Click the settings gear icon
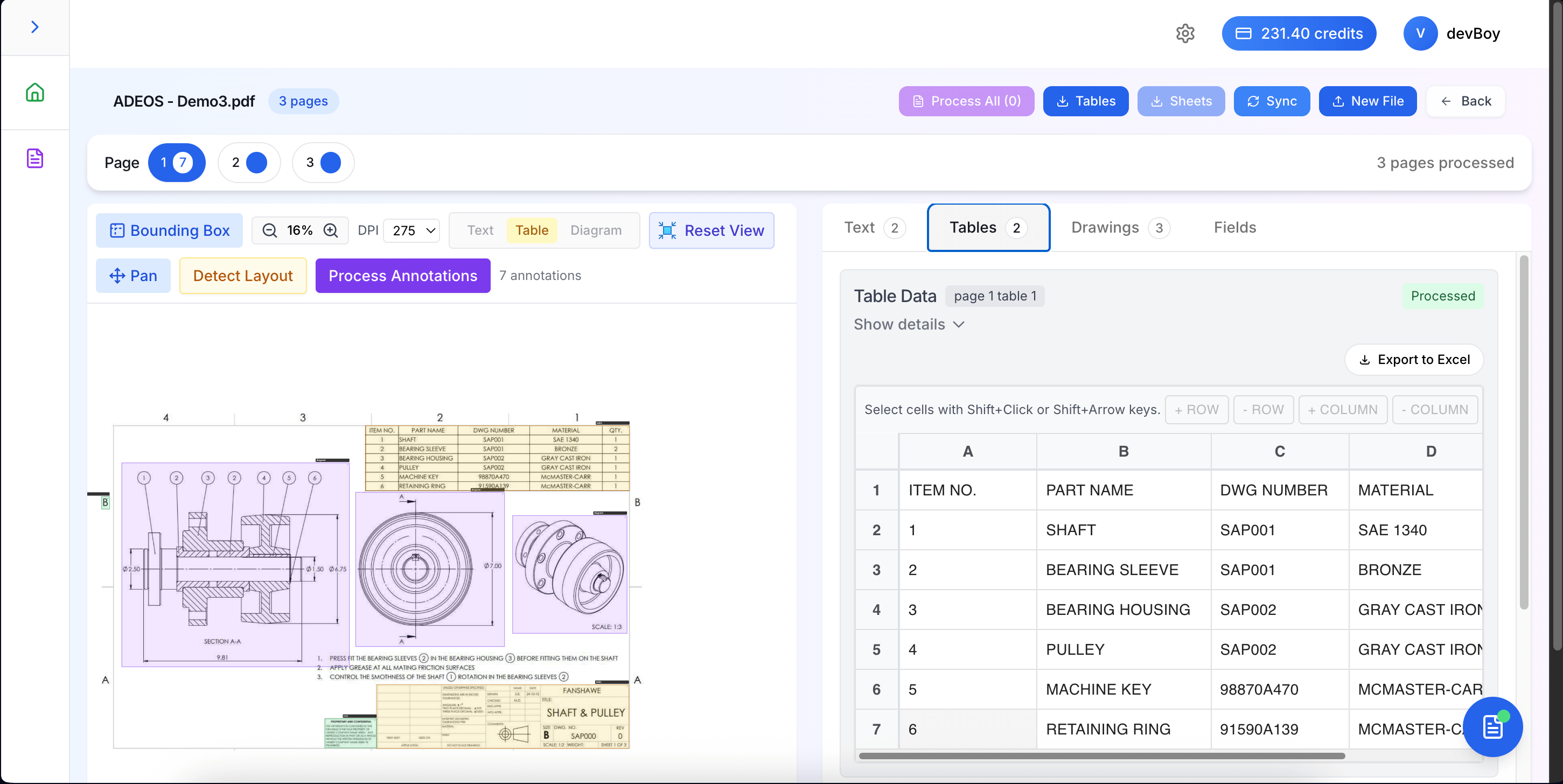Image resolution: width=1563 pixels, height=784 pixels. click(1184, 33)
